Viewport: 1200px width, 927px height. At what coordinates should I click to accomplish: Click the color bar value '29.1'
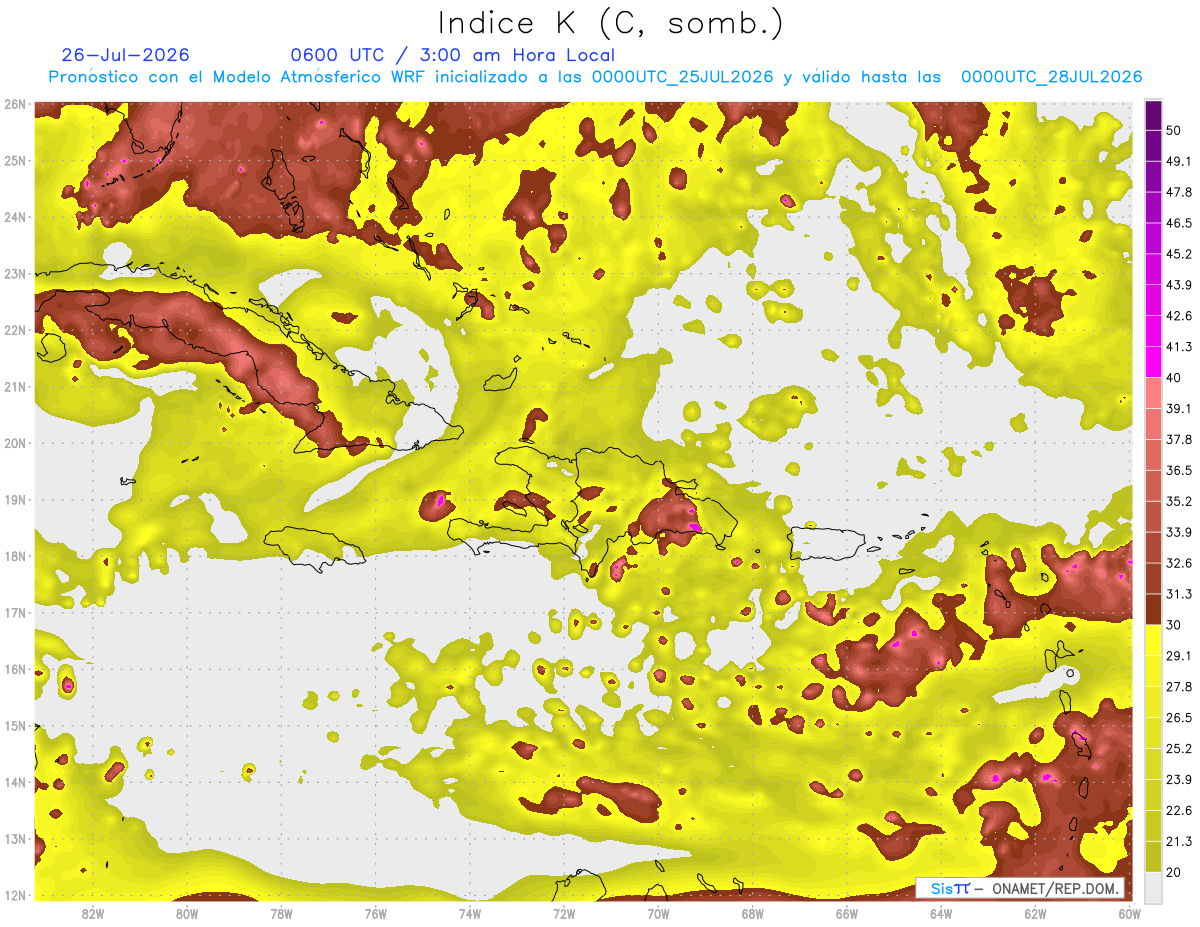coord(1179,655)
